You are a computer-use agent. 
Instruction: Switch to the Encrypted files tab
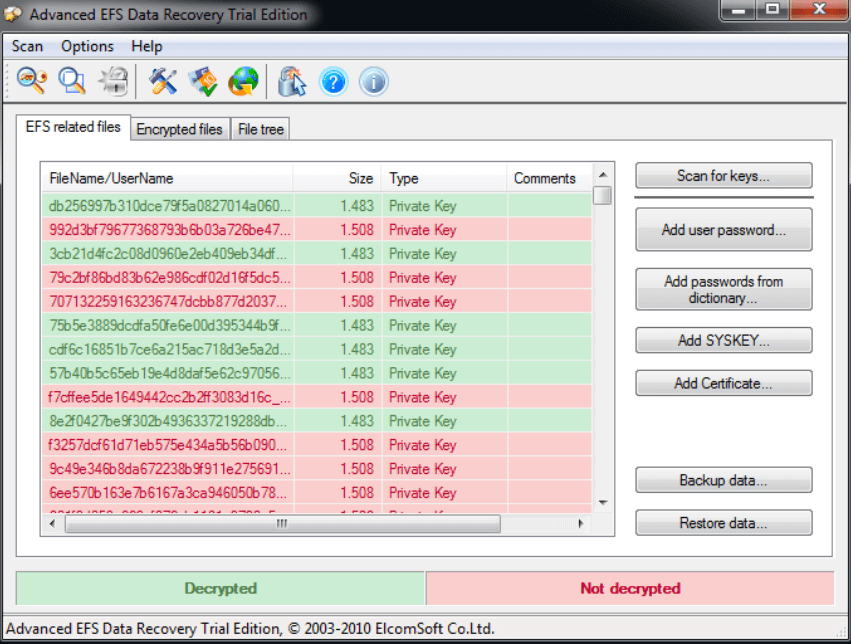(179, 129)
